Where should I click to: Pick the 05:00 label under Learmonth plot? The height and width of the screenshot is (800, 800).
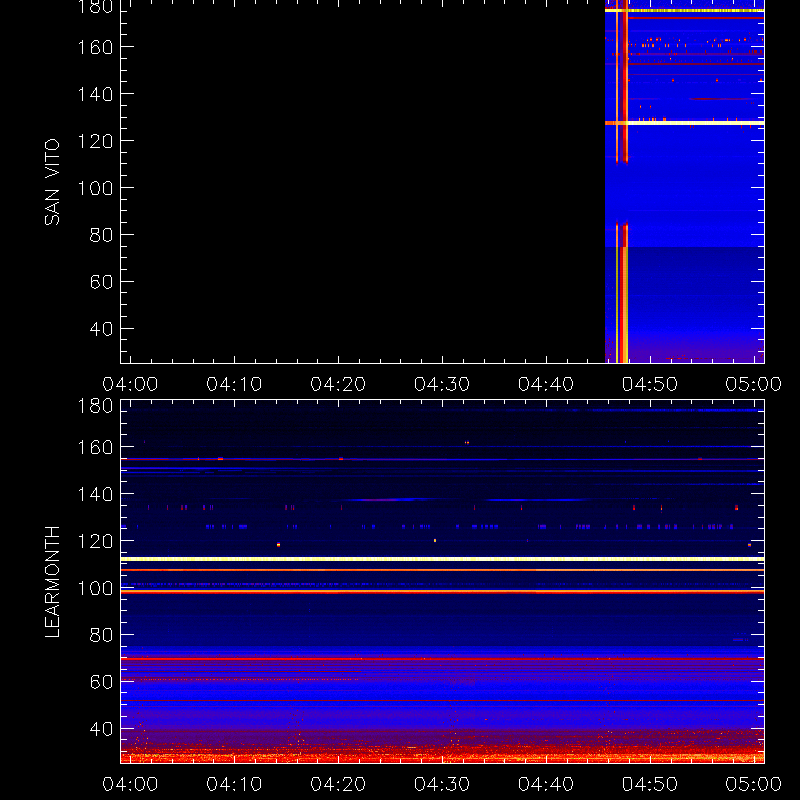pyautogui.click(x=754, y=784)
